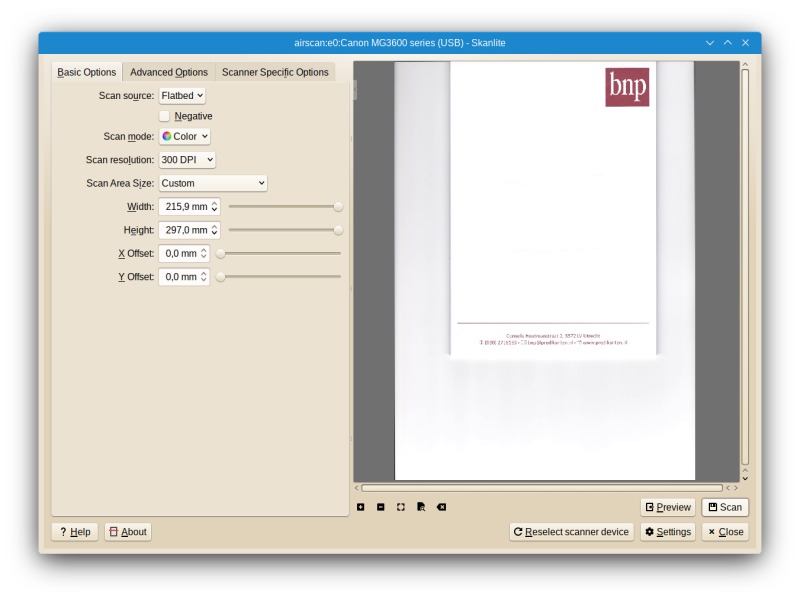Open the Scan resolution 300 DPI dropdown
This screenshot has width=800, height=600.
[187, 160]
